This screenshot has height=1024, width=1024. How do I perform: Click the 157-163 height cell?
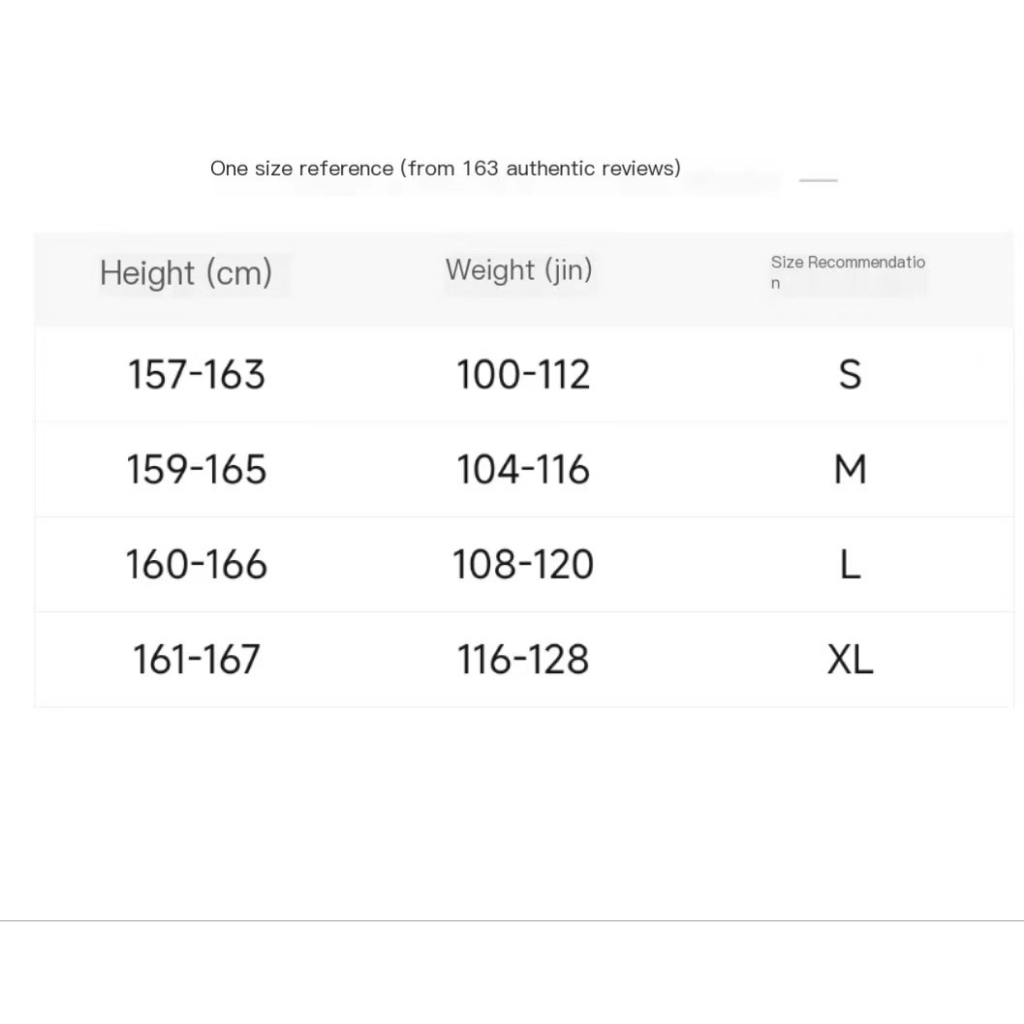pyautogui.click(x=197, y=375)
